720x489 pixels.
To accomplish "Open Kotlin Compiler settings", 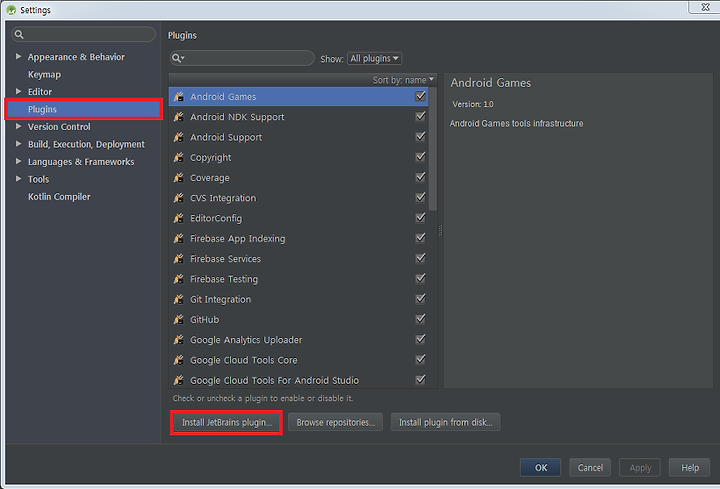I will pos(59,197).
